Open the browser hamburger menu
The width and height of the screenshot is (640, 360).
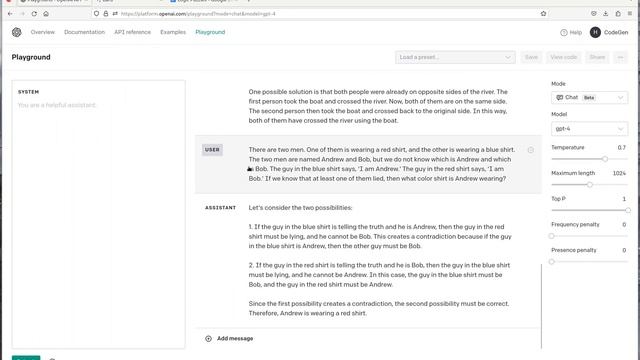[630, 13]
